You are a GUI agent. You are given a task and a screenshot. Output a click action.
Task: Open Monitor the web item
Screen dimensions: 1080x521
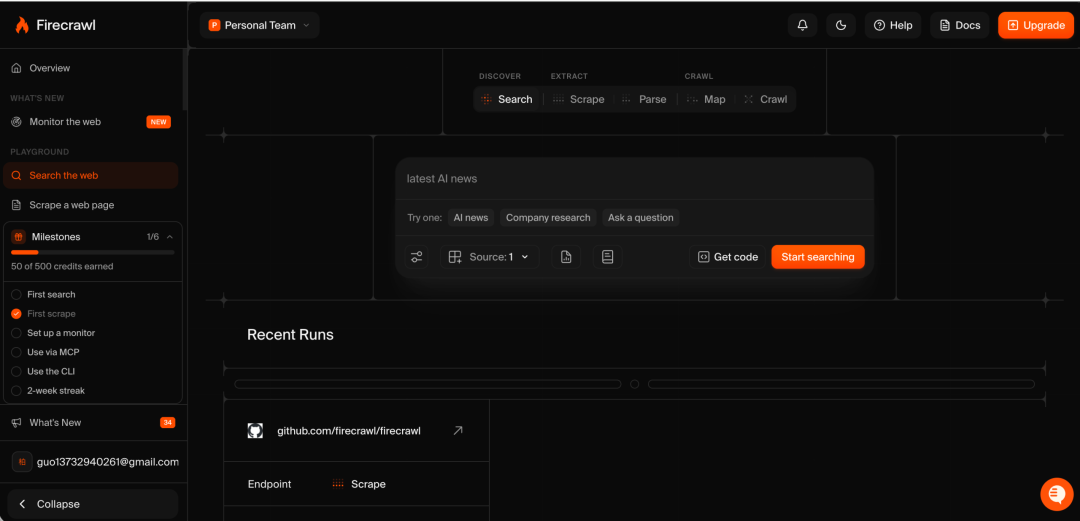click(91, 122)
